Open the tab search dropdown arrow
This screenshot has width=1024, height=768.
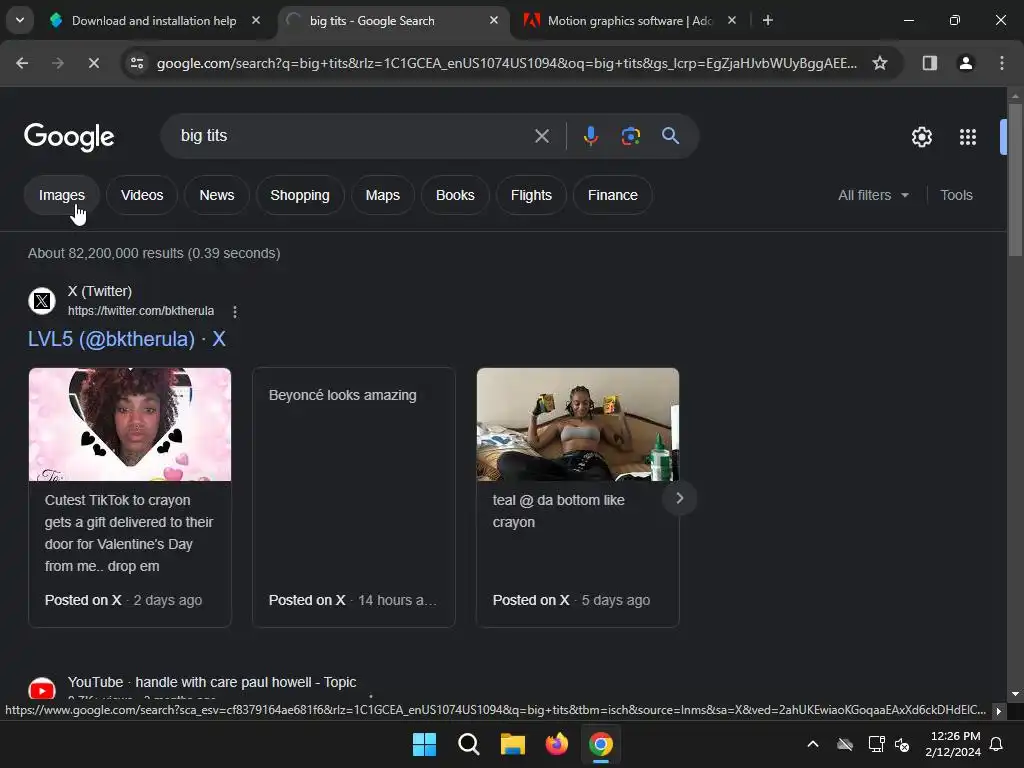20,20
